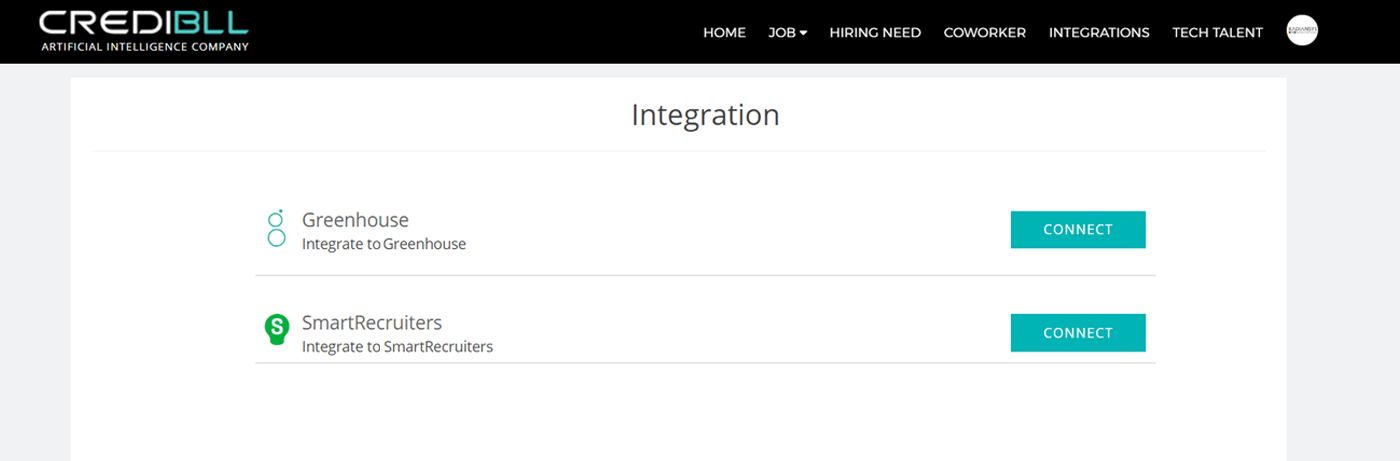The width and height of the screenshot is (1400, 461).
Task: Open the user profile avatar
Action: pos(1302,31)
